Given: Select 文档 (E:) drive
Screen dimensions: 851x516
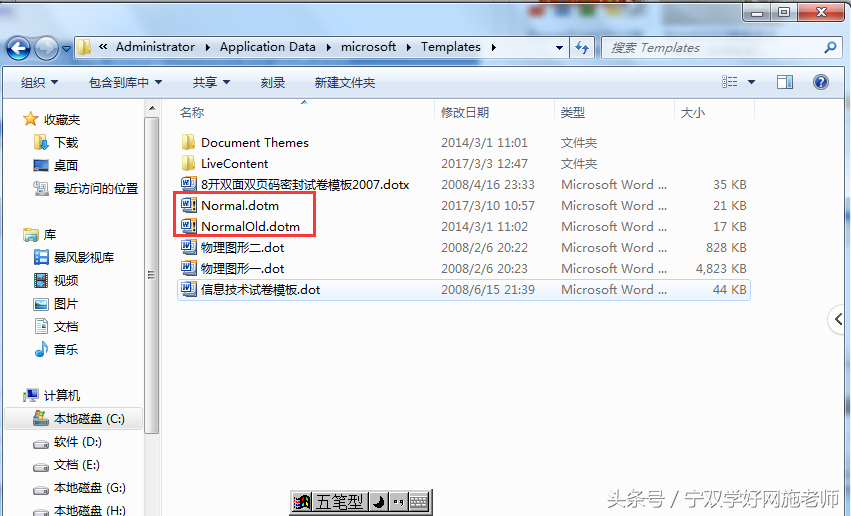Looking at the screenshot, I should (x=77, y=465).
